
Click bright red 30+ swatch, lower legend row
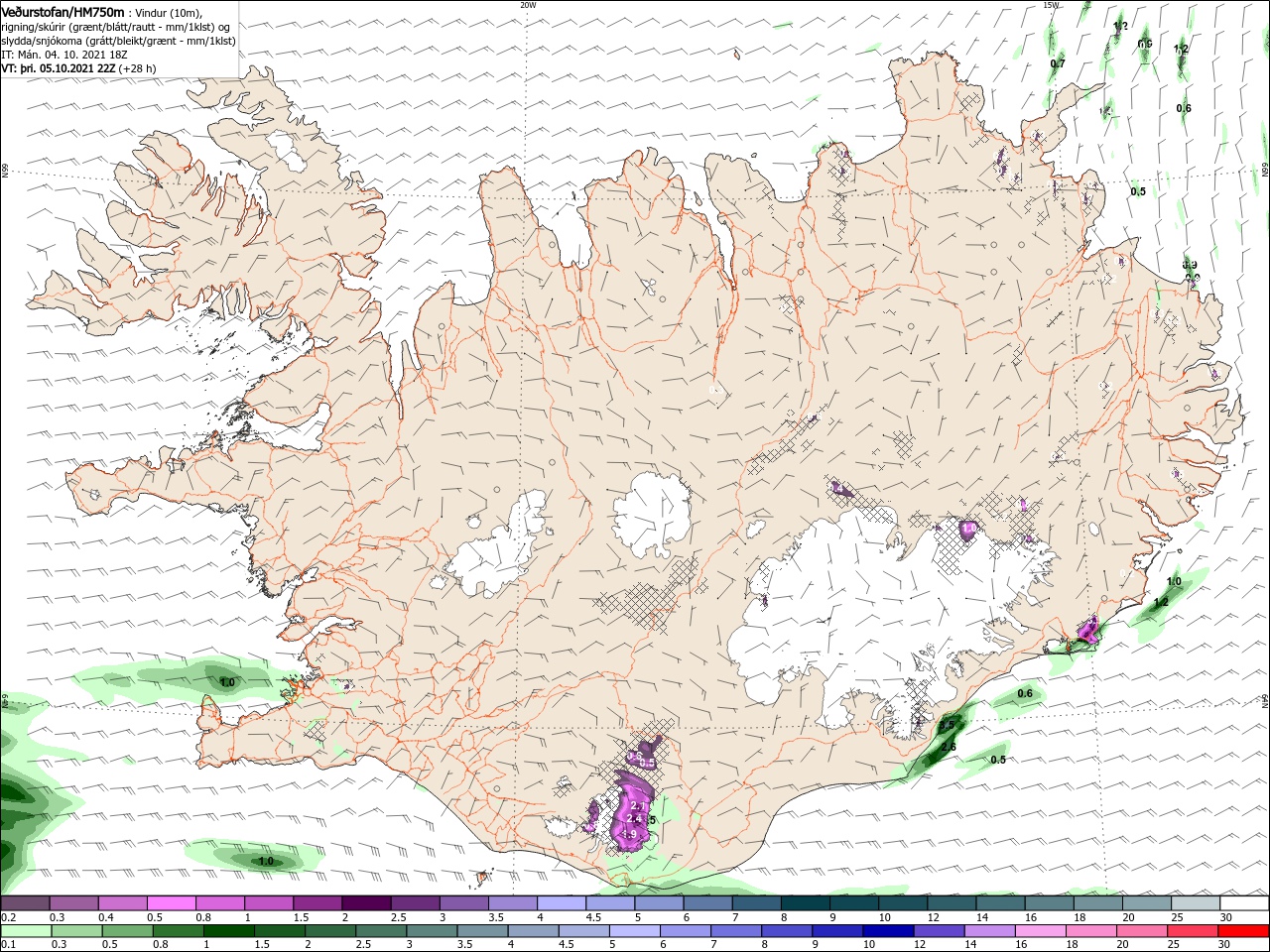pyautogui.click(x=1243, y=931)
